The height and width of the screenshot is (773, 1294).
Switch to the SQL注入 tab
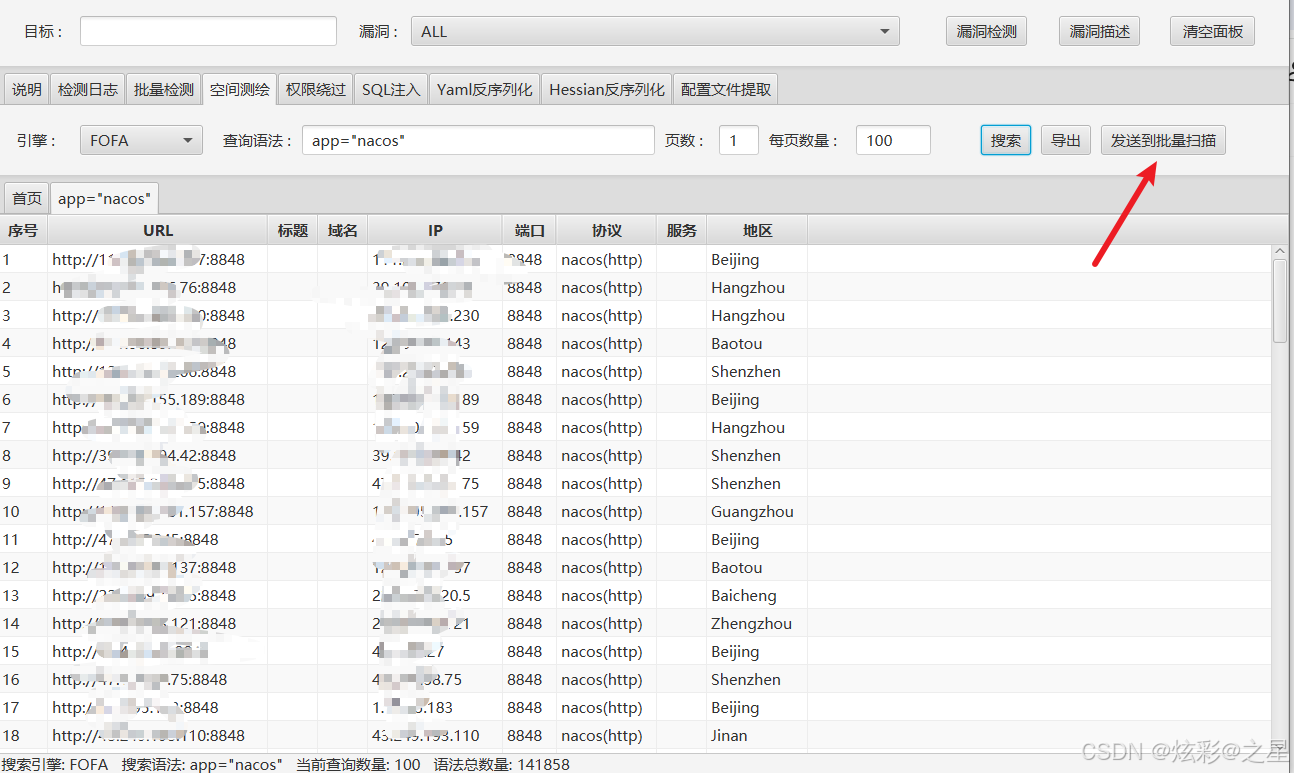[391, 89]
